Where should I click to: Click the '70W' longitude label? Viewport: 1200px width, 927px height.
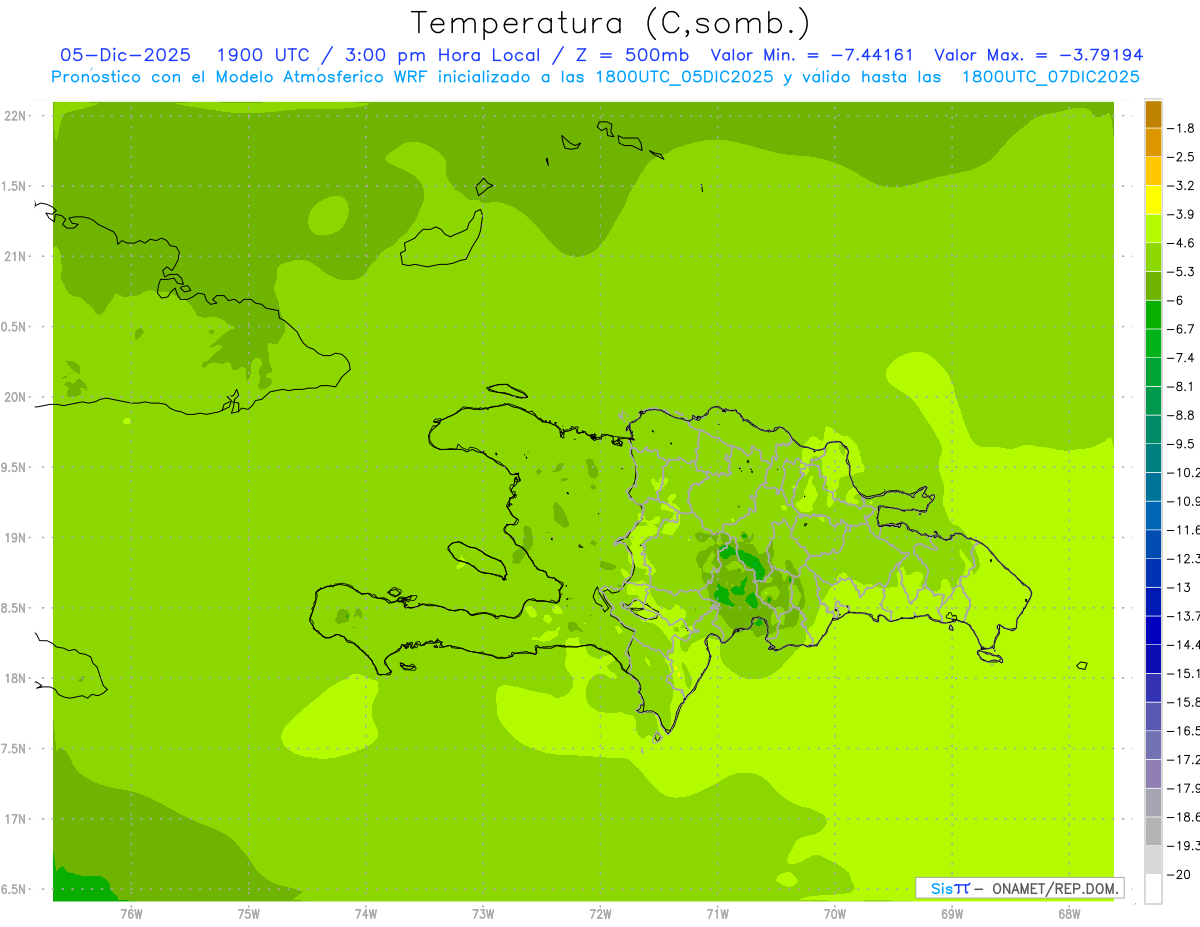(835, 913)
